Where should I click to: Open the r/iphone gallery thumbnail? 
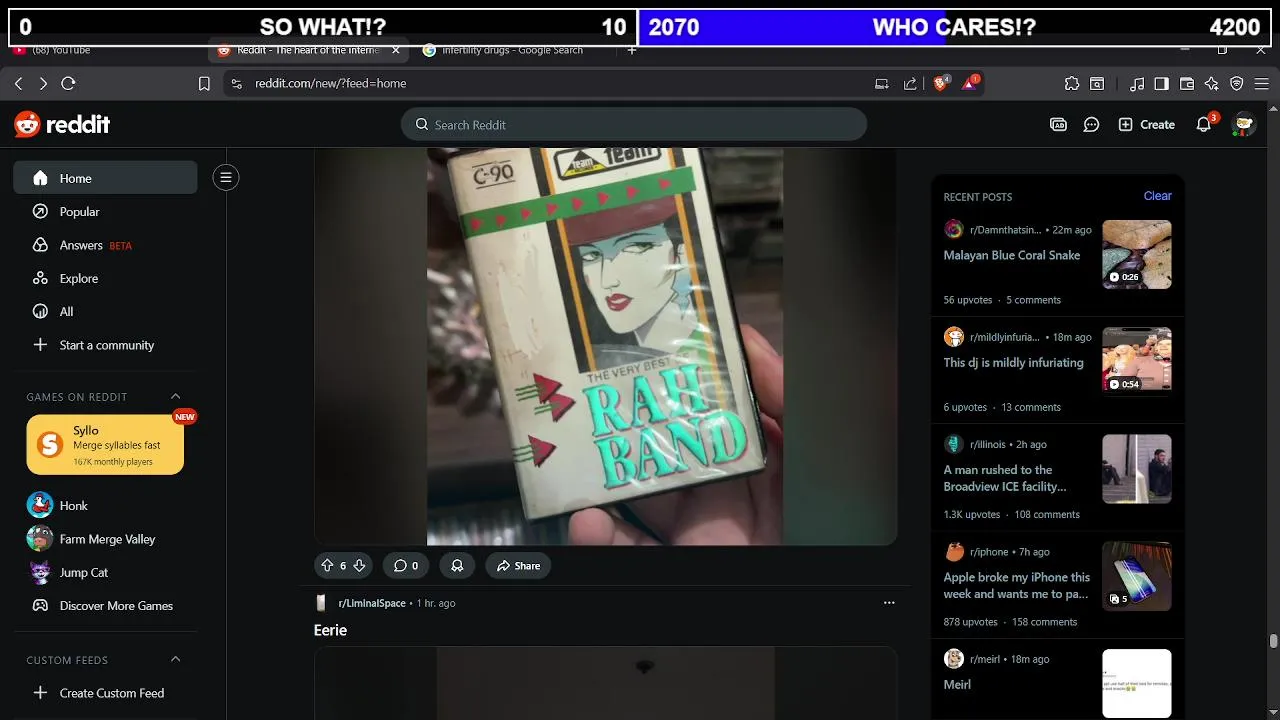click(1137, 576)
